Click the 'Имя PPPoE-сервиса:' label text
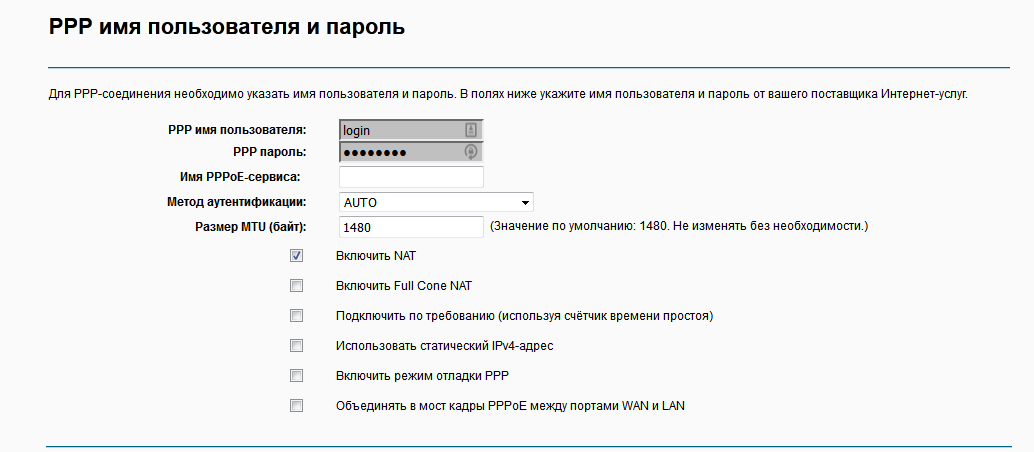1034x452 pixels. click(x=239, y=177)
